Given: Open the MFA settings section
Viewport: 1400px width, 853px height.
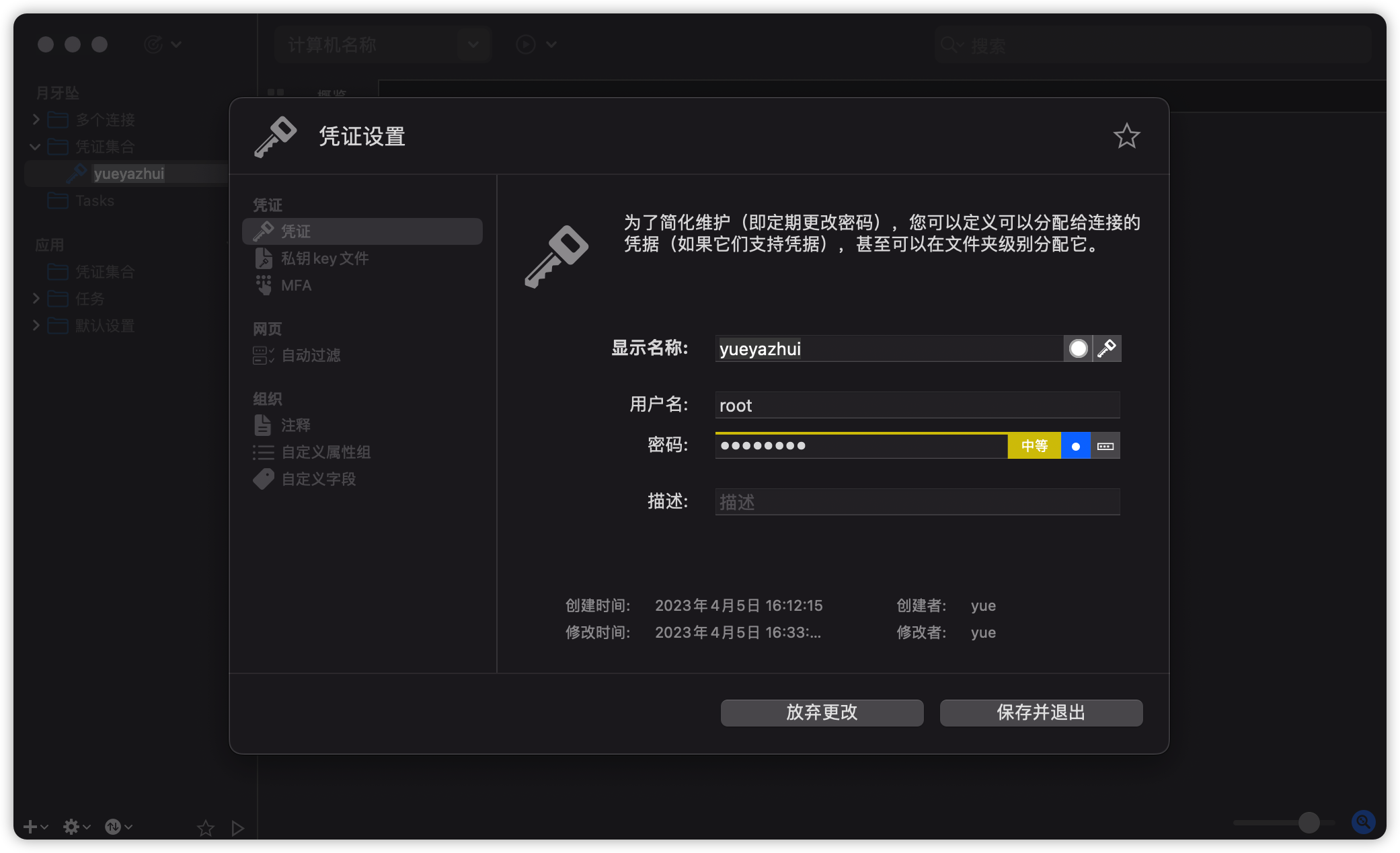Looking at the screenshot, I should [296, 285].
